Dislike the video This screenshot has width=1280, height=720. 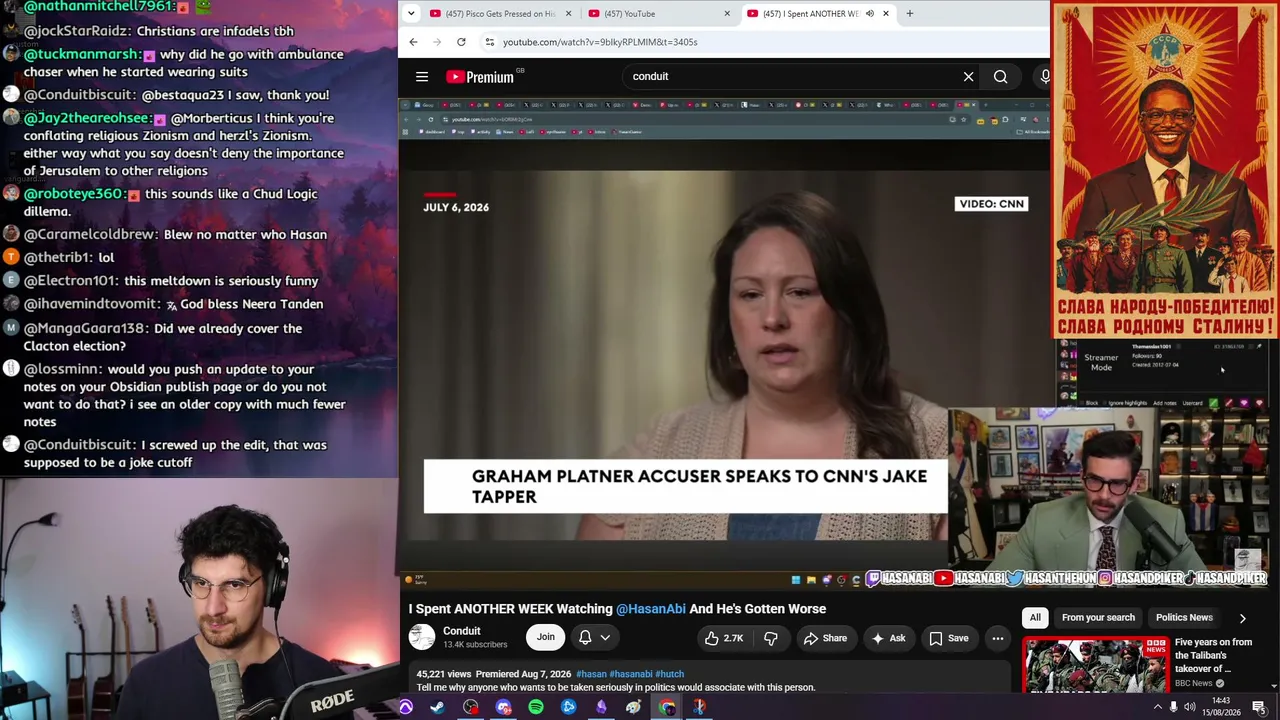pyautogui.click(x=771, y=638)
